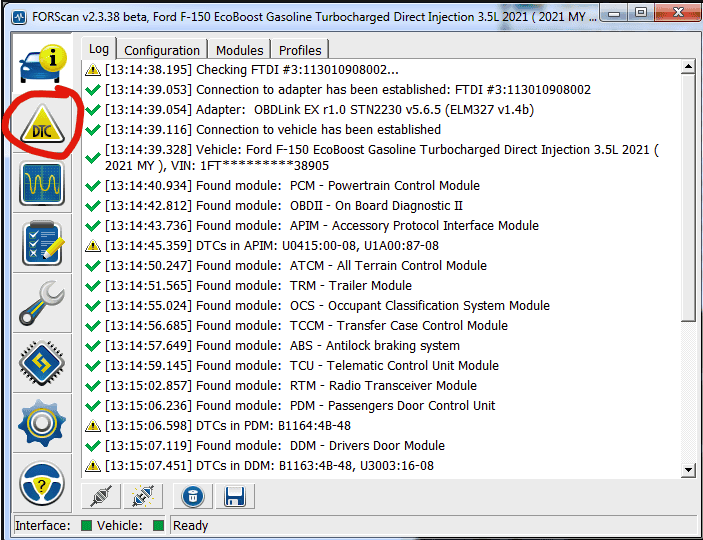Switch to the Configuration tab

coord(162,50)
